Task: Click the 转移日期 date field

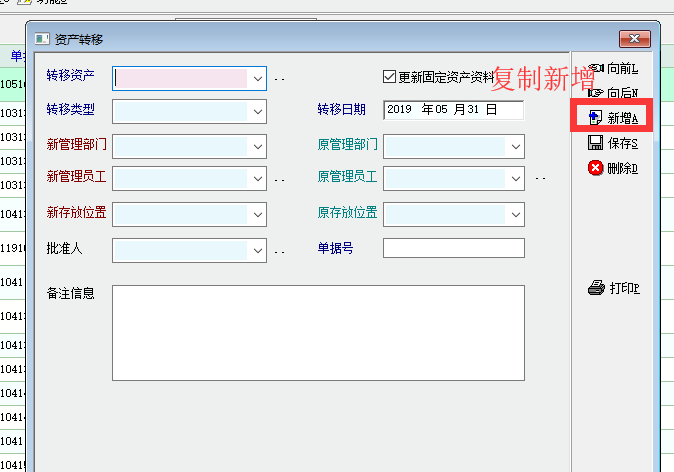Action: point(453,110)
